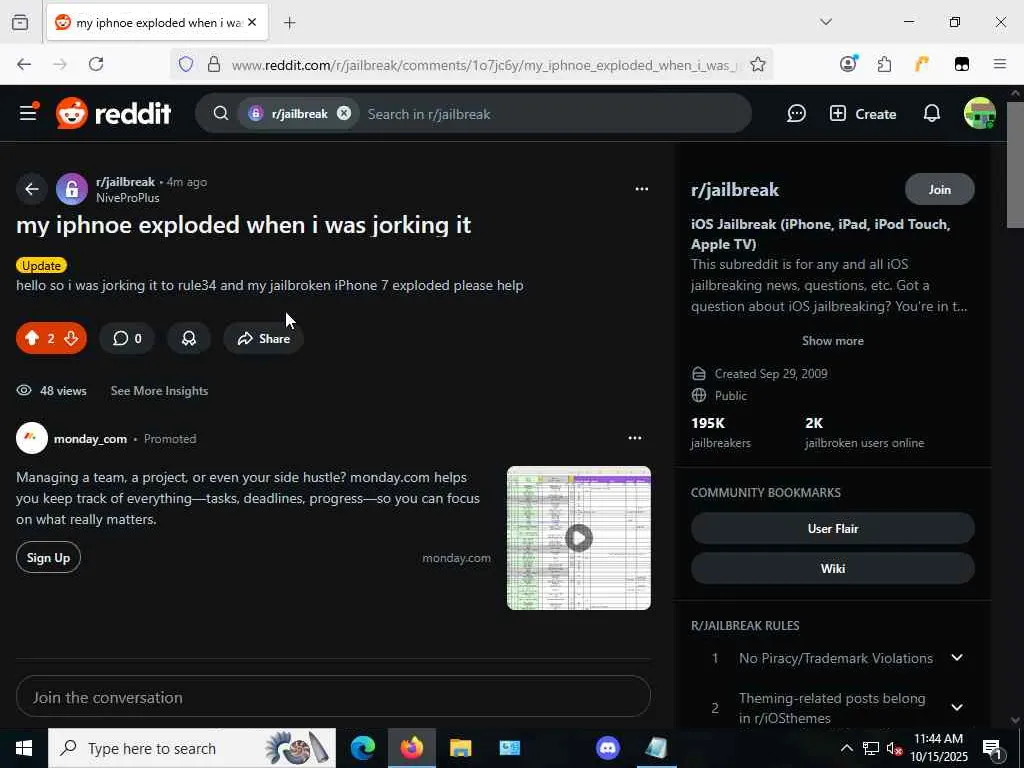Click the orange extension toolbar icon

pos(922,64)
